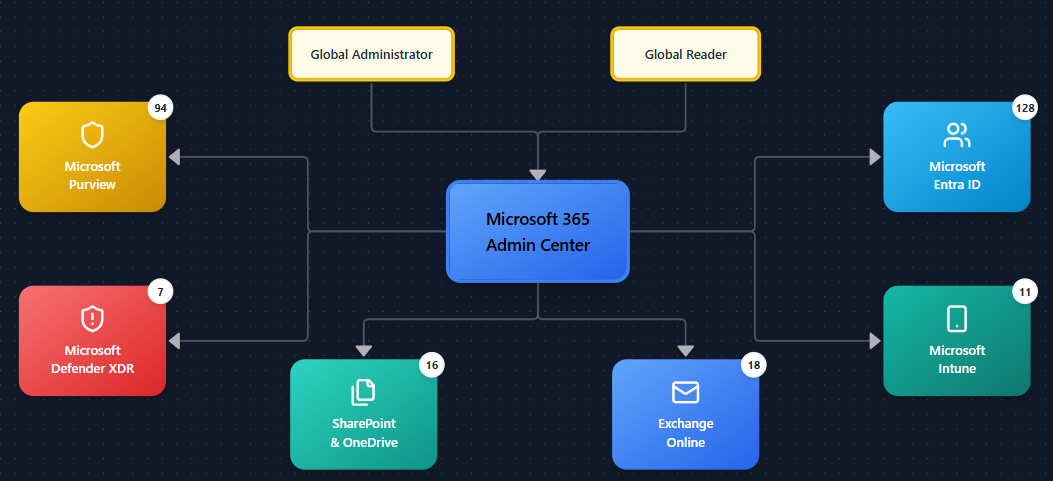Click the 128 badge on Entra ID
Screen dimensions: 1053x481
1024,108
